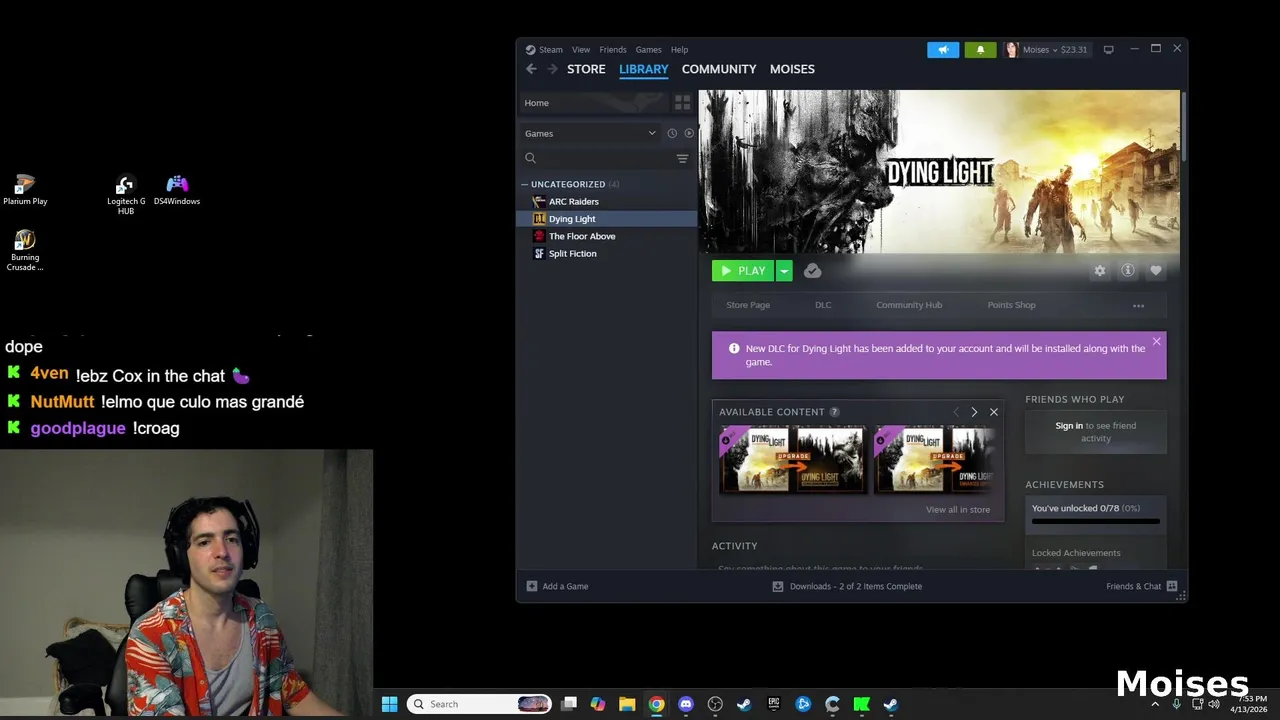1280x720 pixels.
Task: Close the Available Content panel
Action: (993, 412)
